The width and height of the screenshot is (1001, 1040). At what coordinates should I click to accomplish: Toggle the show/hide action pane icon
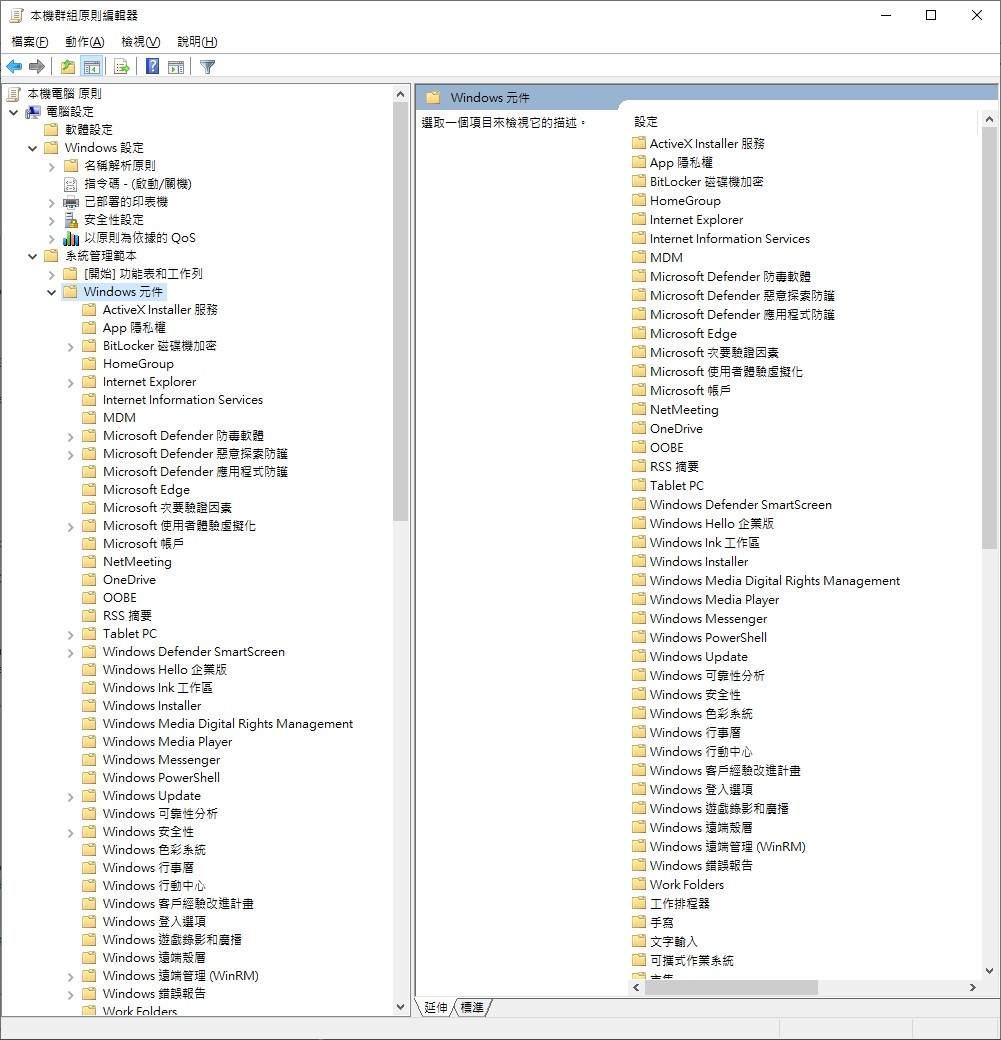pyautogui.click(x=176, y=66)
